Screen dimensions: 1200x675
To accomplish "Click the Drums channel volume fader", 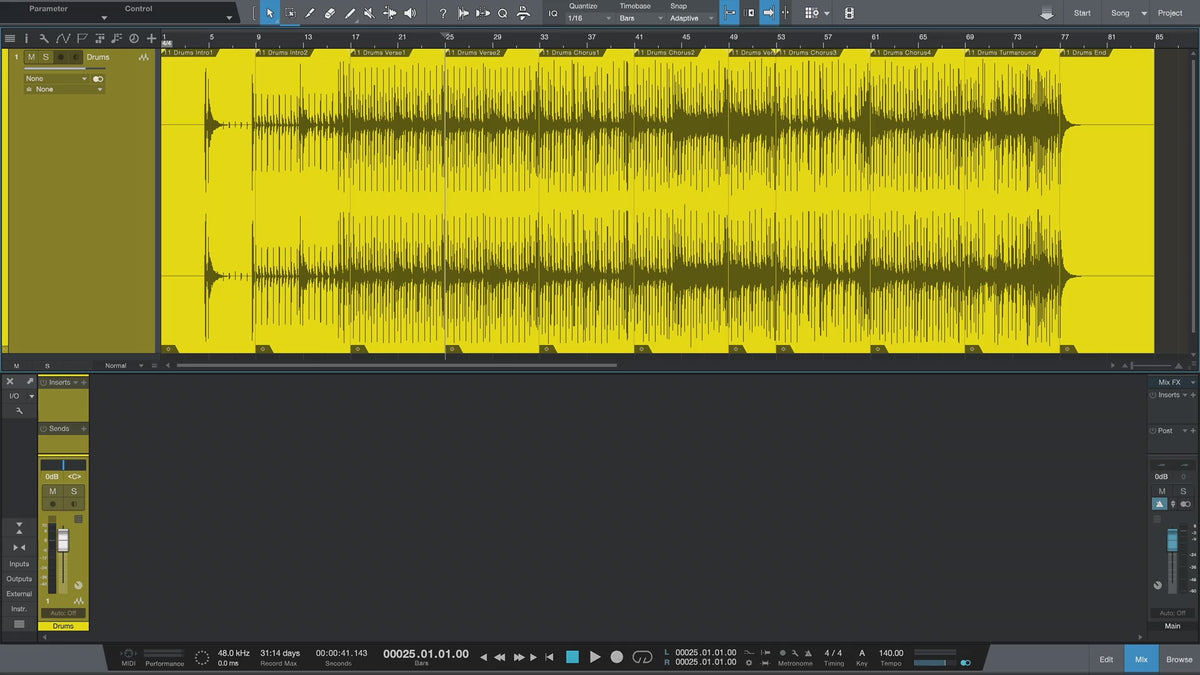I will [x=63, y=541].
